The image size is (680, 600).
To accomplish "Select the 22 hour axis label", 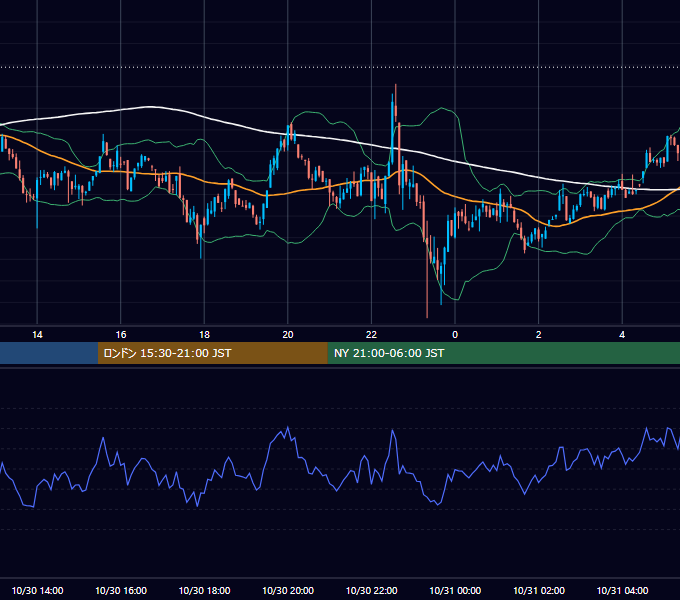I will tap(371, 335).
